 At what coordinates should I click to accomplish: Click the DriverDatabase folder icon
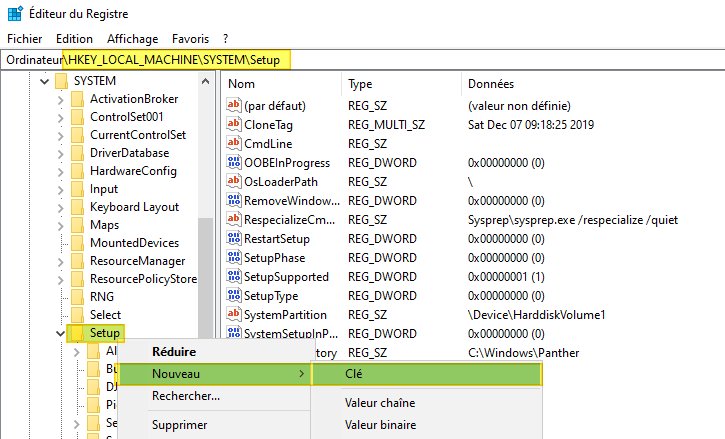click(78, 153)
